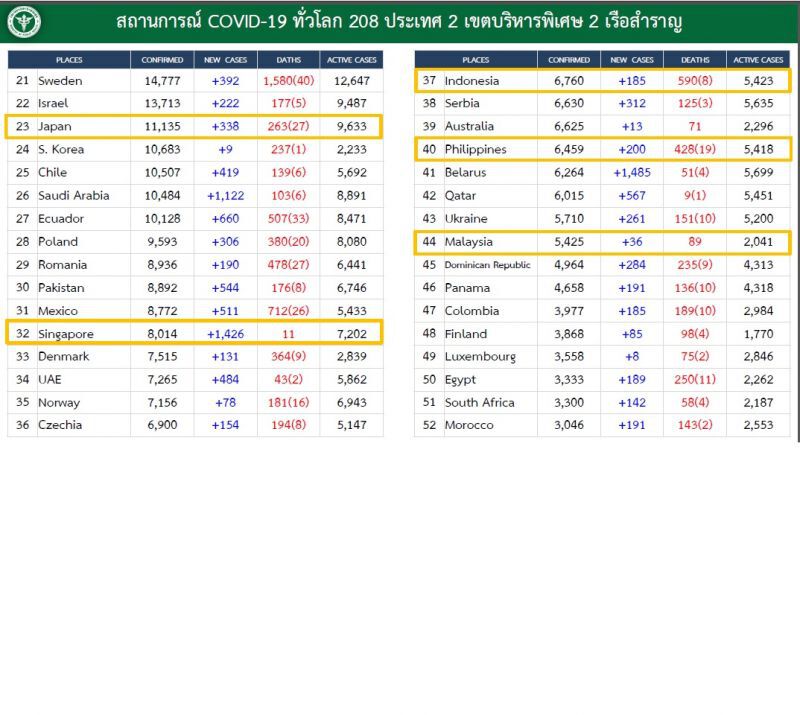Select the "DEATHS" column header
The height and width of the screenshot is (715, 800).
[x=695, y=60]
